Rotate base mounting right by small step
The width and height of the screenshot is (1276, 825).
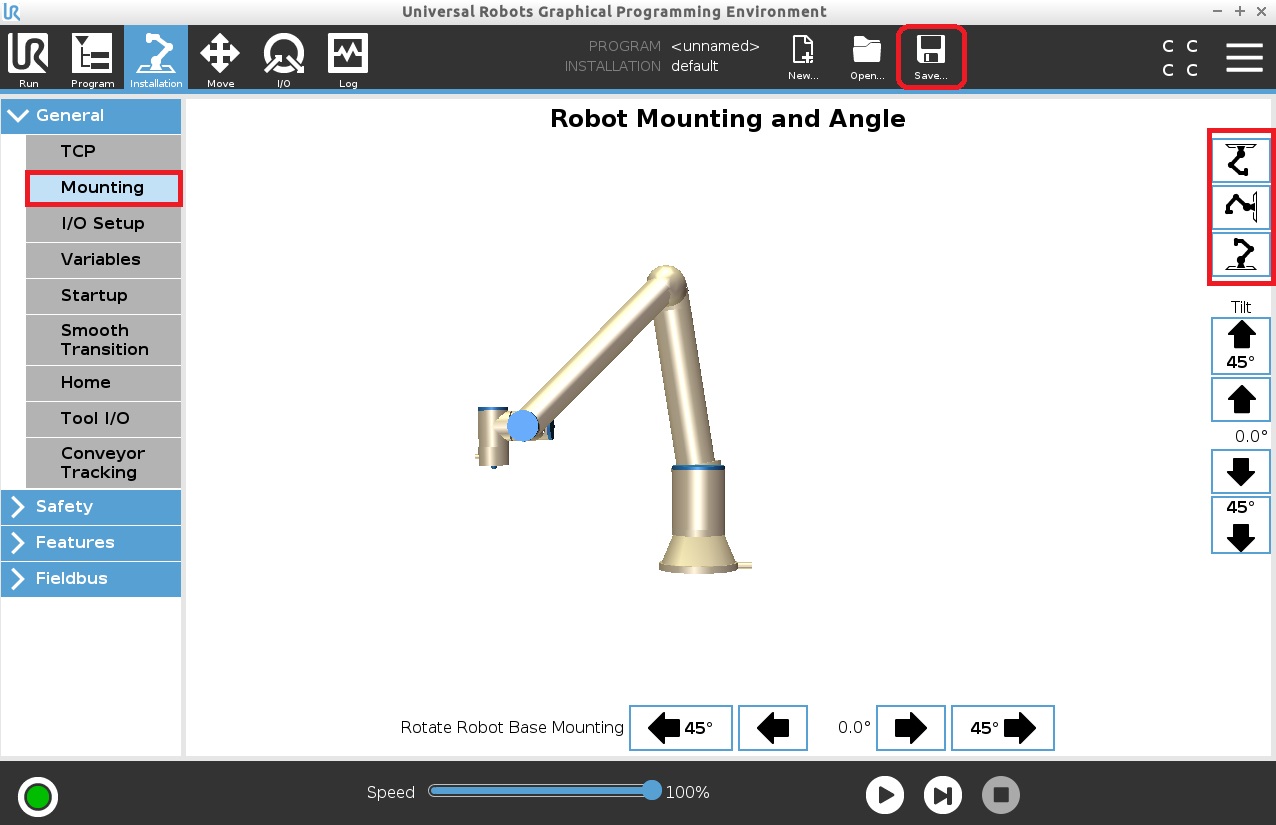pos(911,728)
